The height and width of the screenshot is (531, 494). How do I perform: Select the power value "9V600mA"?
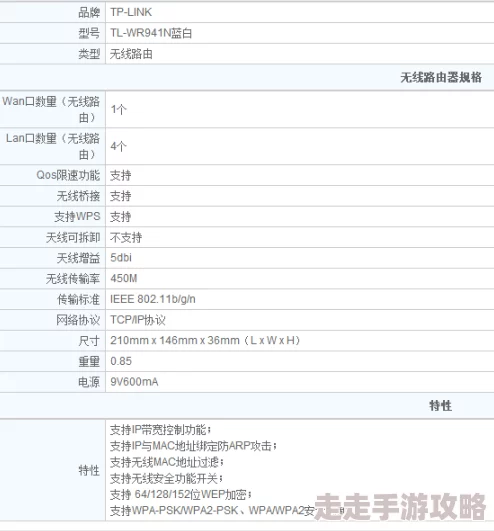click(134, 382)
